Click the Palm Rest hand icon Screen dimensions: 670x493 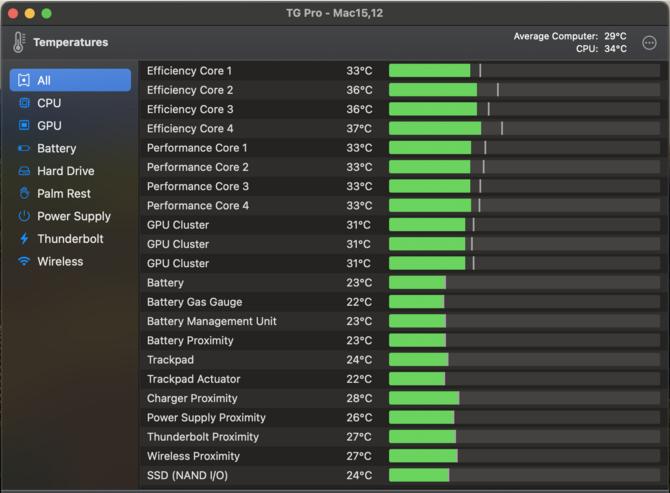[x=24, y=194]
